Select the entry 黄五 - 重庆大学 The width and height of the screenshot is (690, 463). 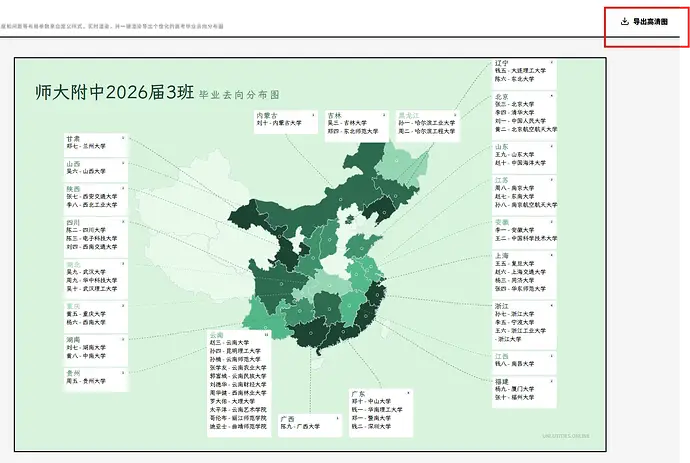click(x=86, y=314)
